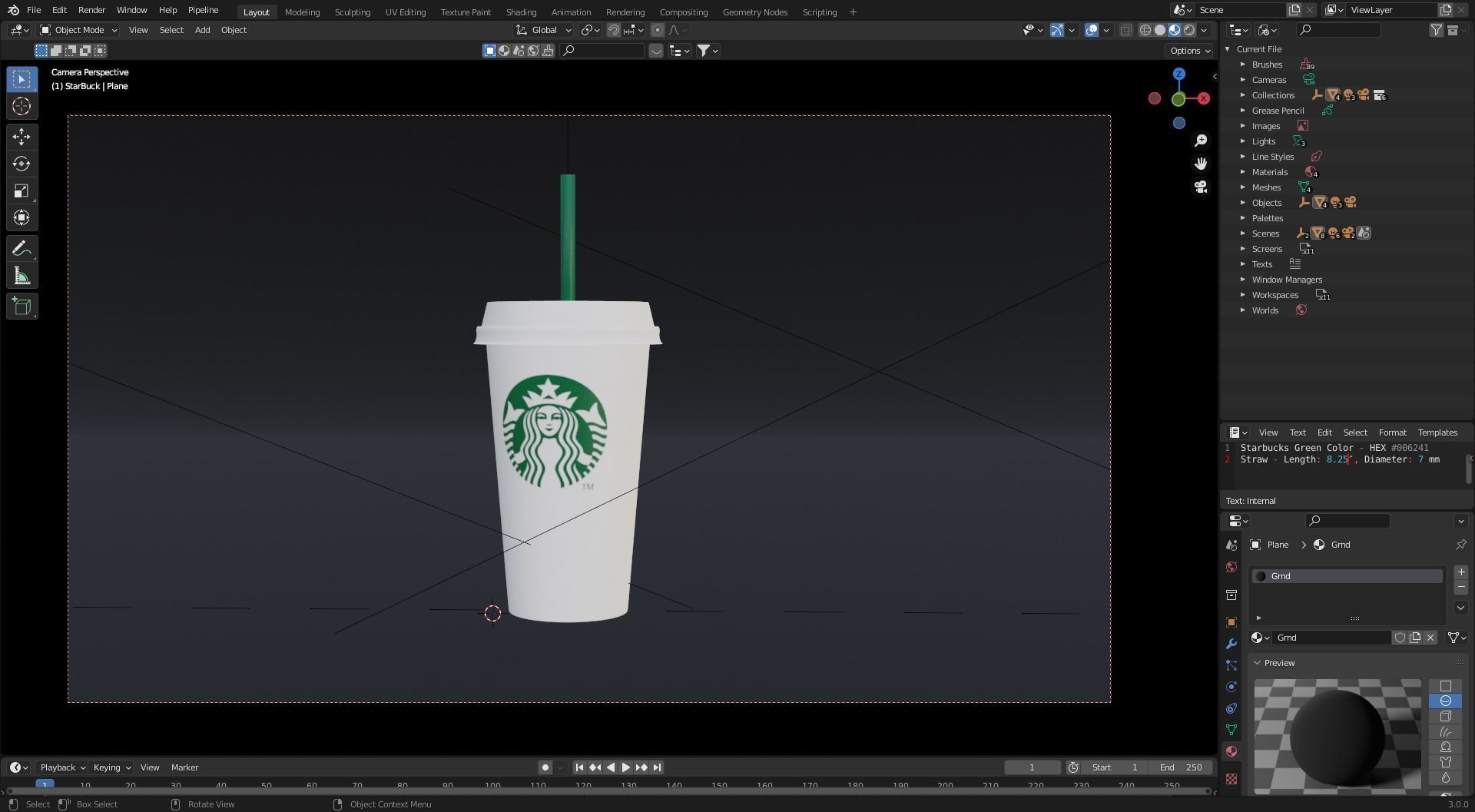Expand the Brushes tree row
Screen dimensions: 1475x812
pos(1243,65)
